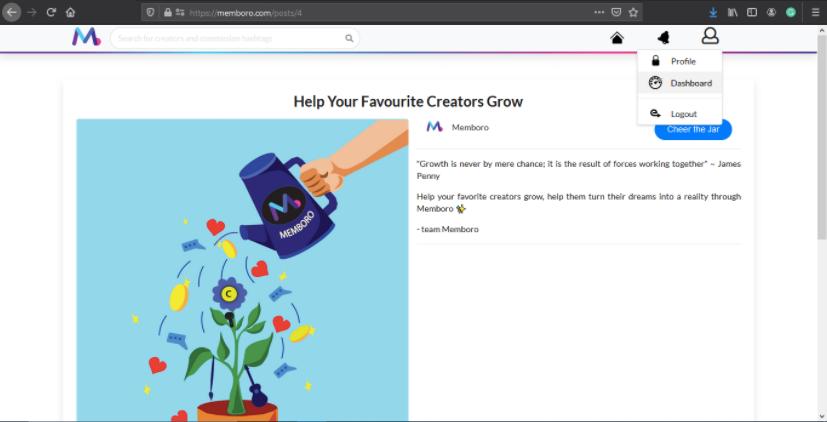Click the Cheer the Jar button

coord(693,130)
